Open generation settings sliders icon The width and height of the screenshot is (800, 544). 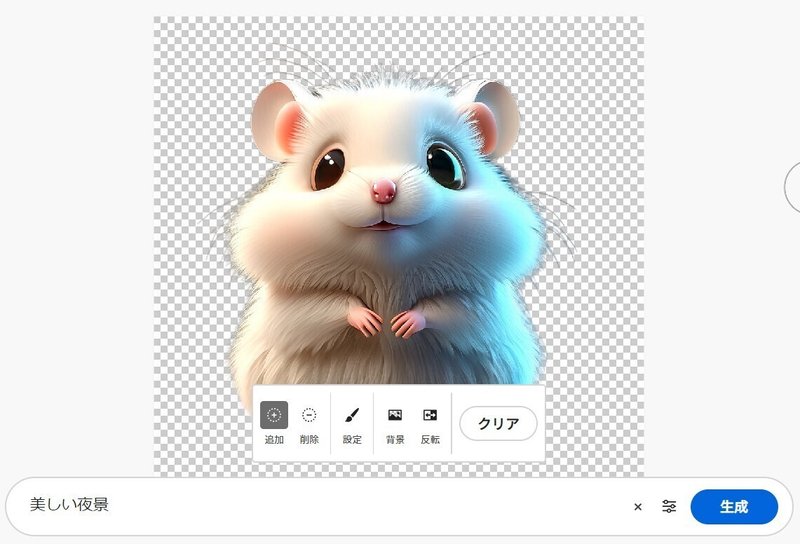pyautogui.click(x=669, y=507)
